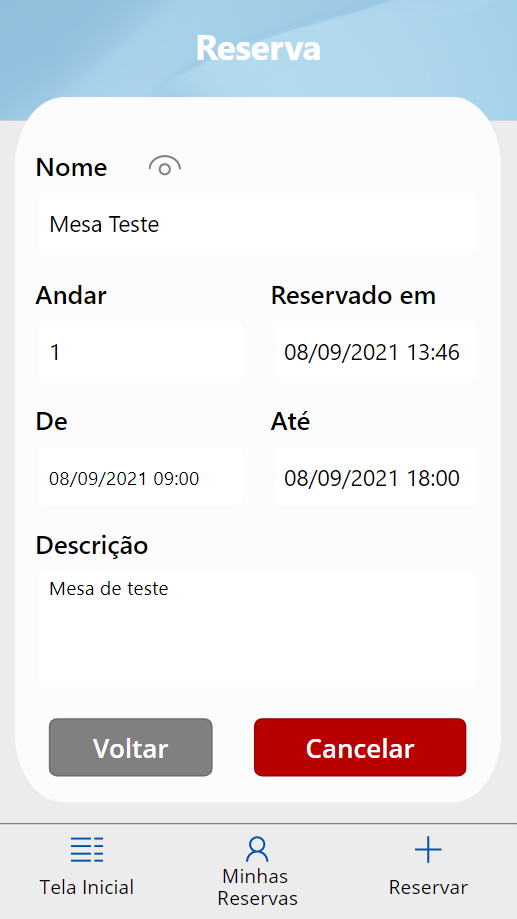The image size is (517, 919).
Task: Select the Até field with 18:00 time
Action: (x=375, y=477)
